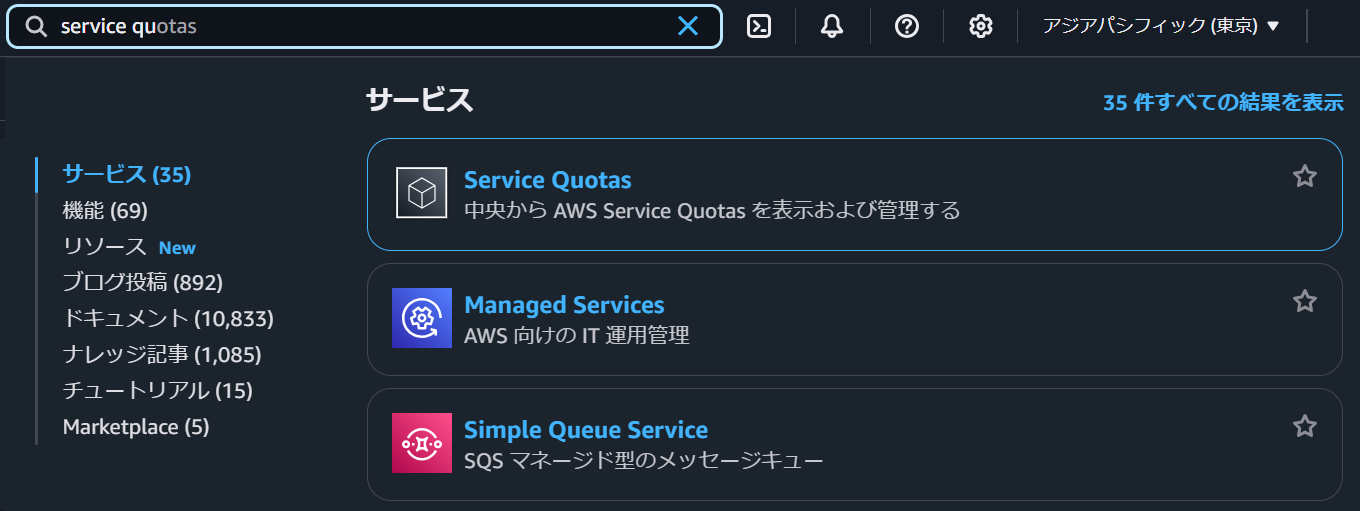
Task: Open the notifications bell
Action: pyautogui.click(x=832, y=27)
